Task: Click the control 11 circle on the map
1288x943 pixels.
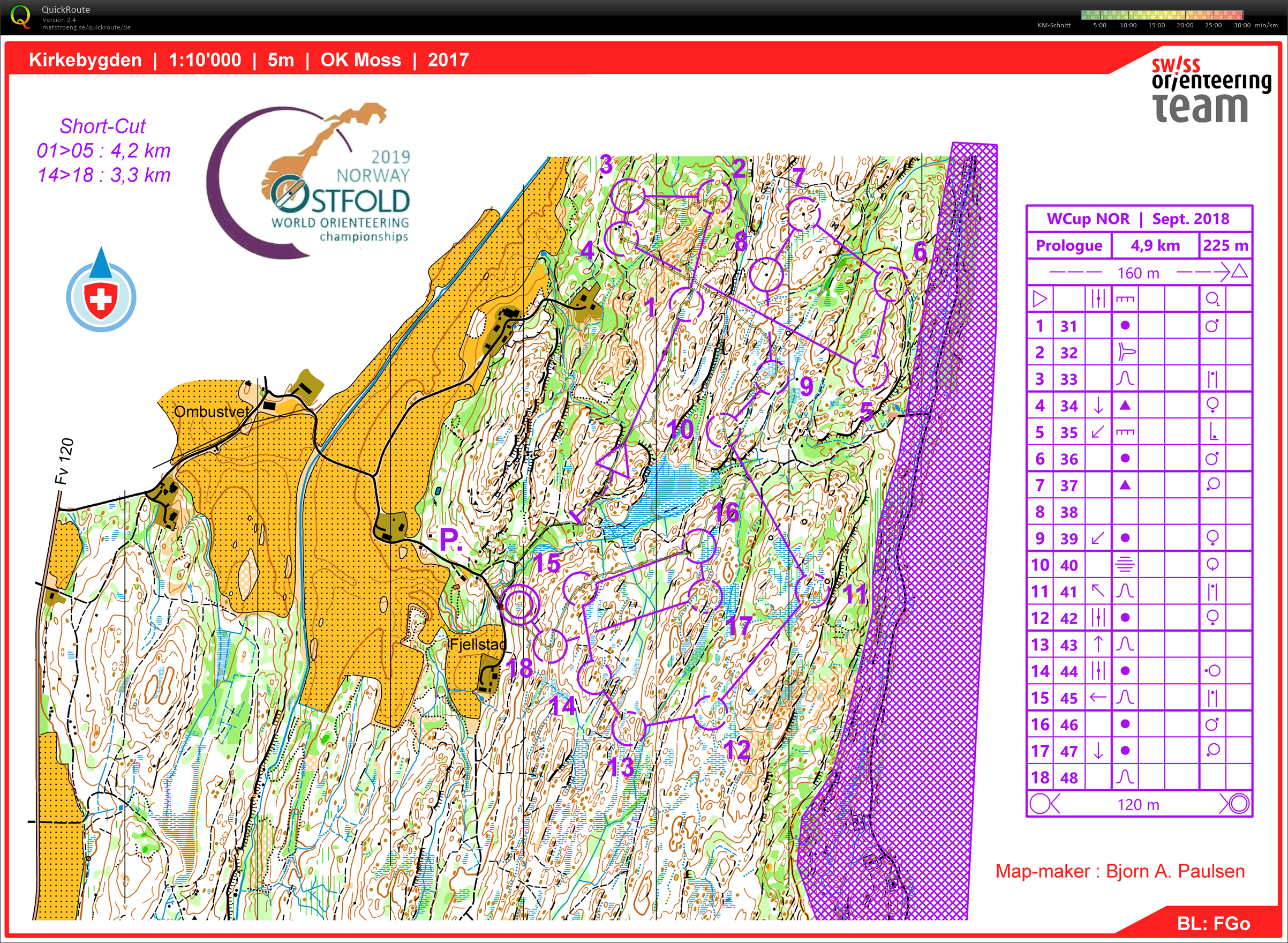Action: (x=812, y=591)
